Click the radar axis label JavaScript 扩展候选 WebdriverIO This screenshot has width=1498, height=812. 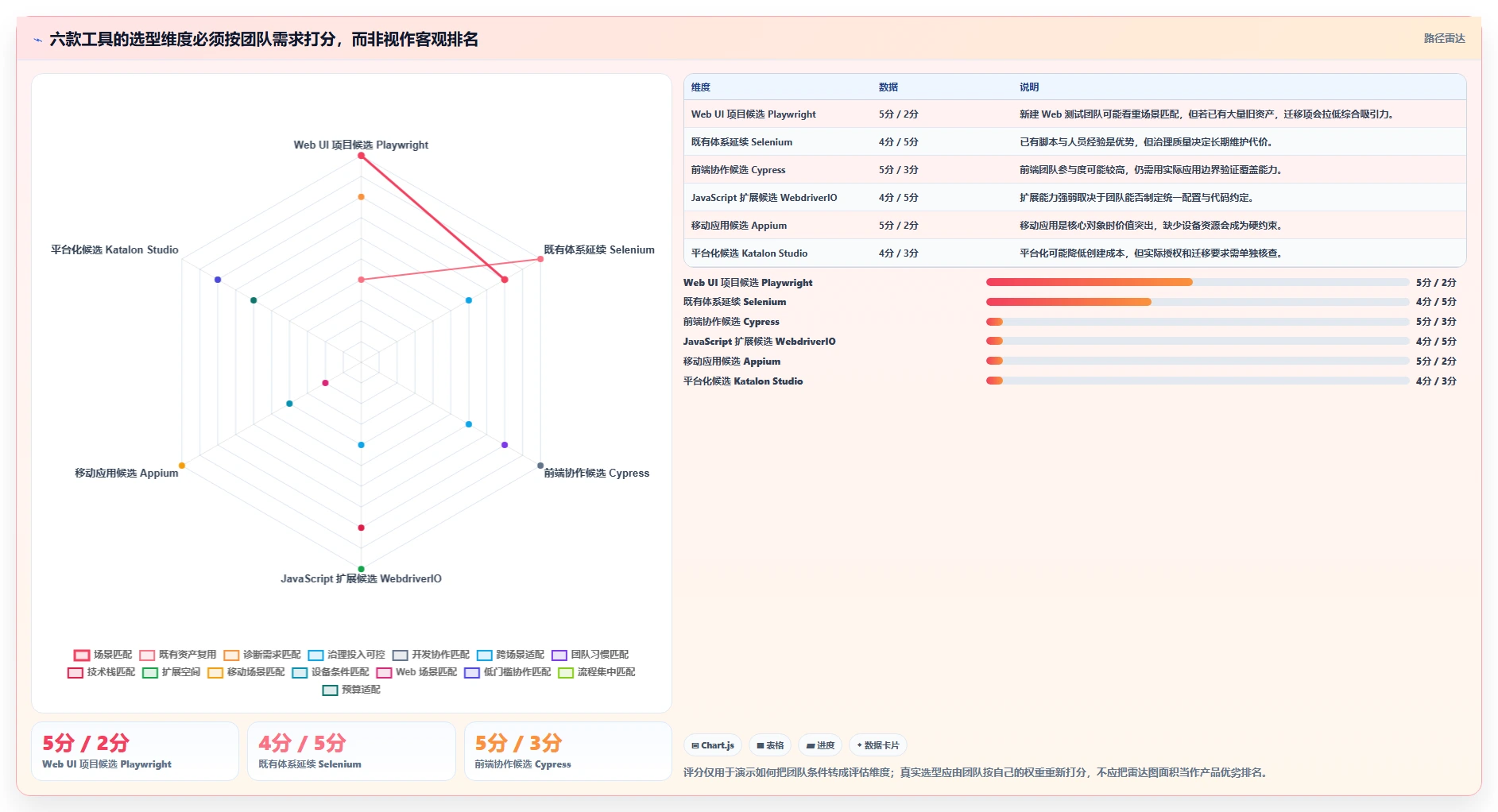pyautogui.click(x=361, y=578)
